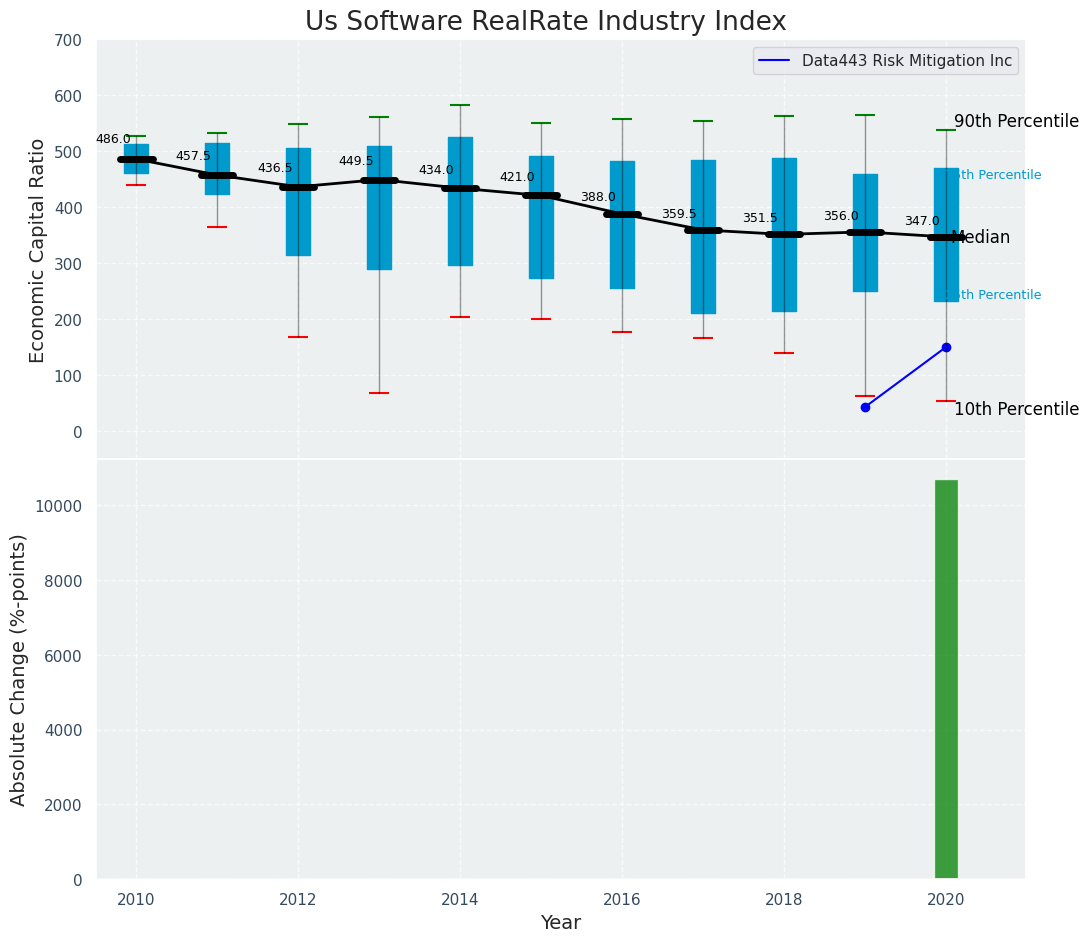Click the 486.0 median label for 2010
Screen dimensions: 1089x942
pos(113,139)
